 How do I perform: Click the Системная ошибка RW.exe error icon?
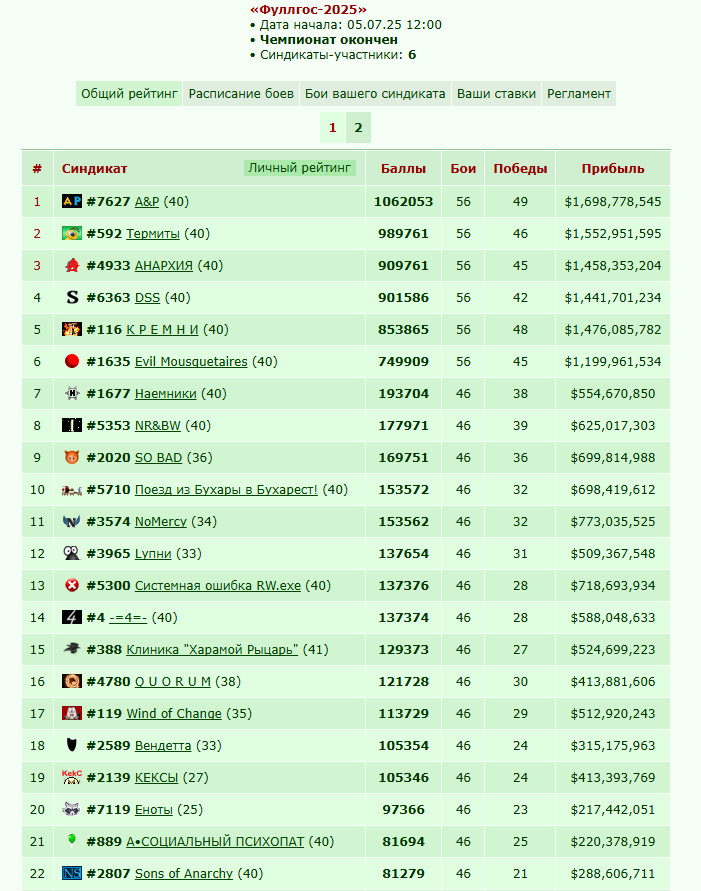(72, 585)
